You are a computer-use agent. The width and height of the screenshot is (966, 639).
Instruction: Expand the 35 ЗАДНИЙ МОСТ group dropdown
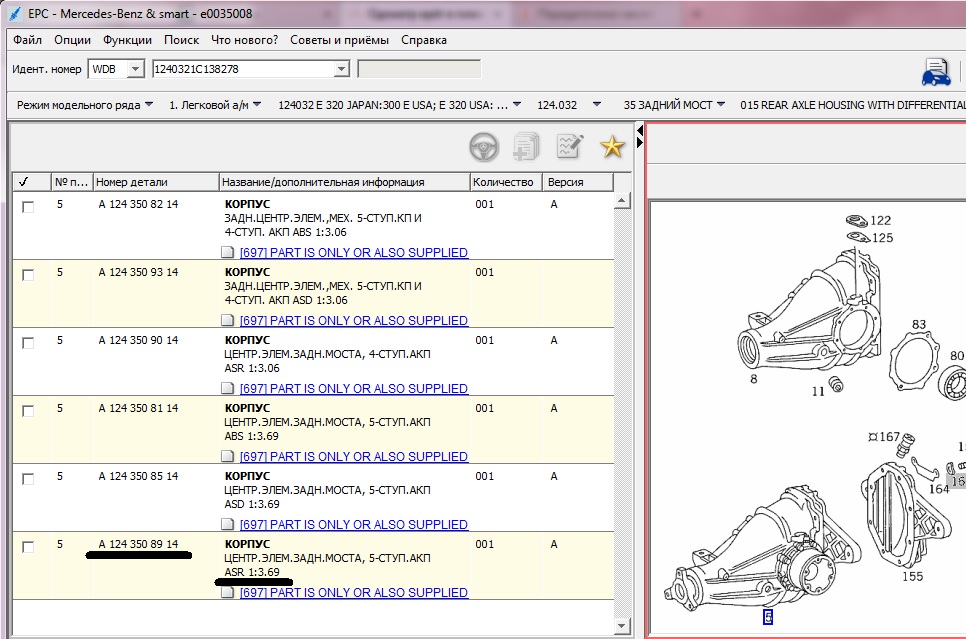tap(674, 105)
